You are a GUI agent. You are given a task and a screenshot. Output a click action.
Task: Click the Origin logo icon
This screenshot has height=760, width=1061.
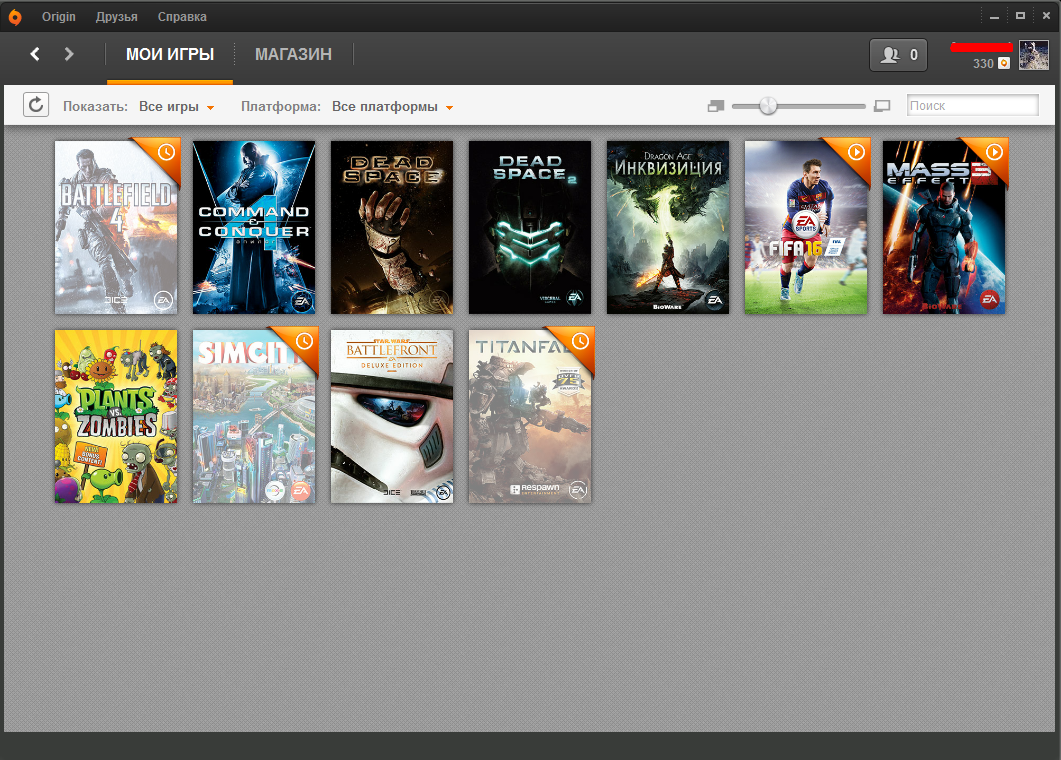coord(15,17)
